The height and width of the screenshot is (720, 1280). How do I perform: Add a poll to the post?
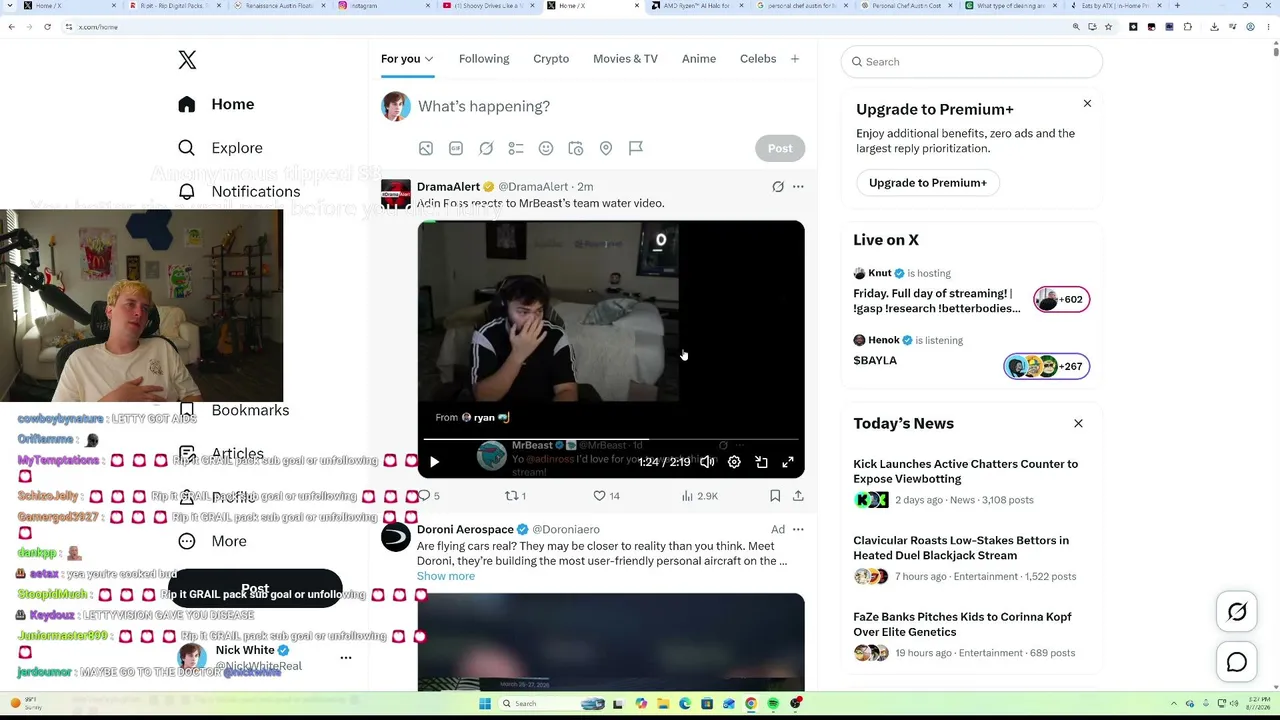pos(516,148)
